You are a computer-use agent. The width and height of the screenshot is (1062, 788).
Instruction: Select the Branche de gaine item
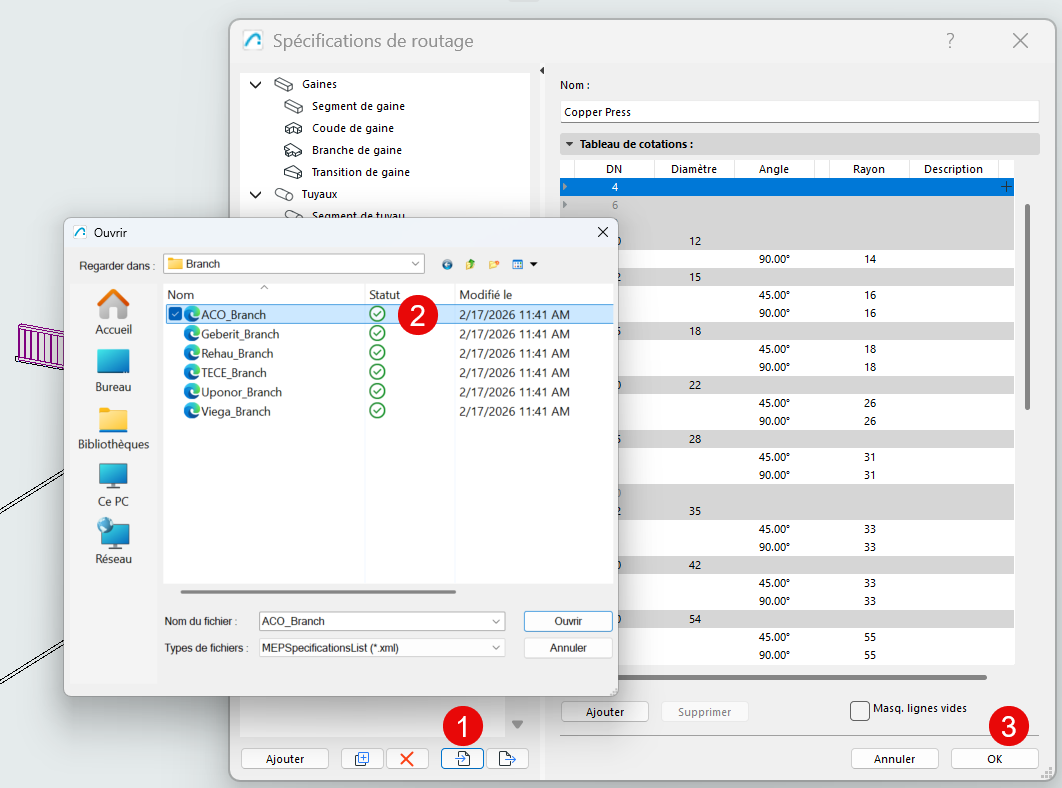pyautogui.click(x=357, y=150)
